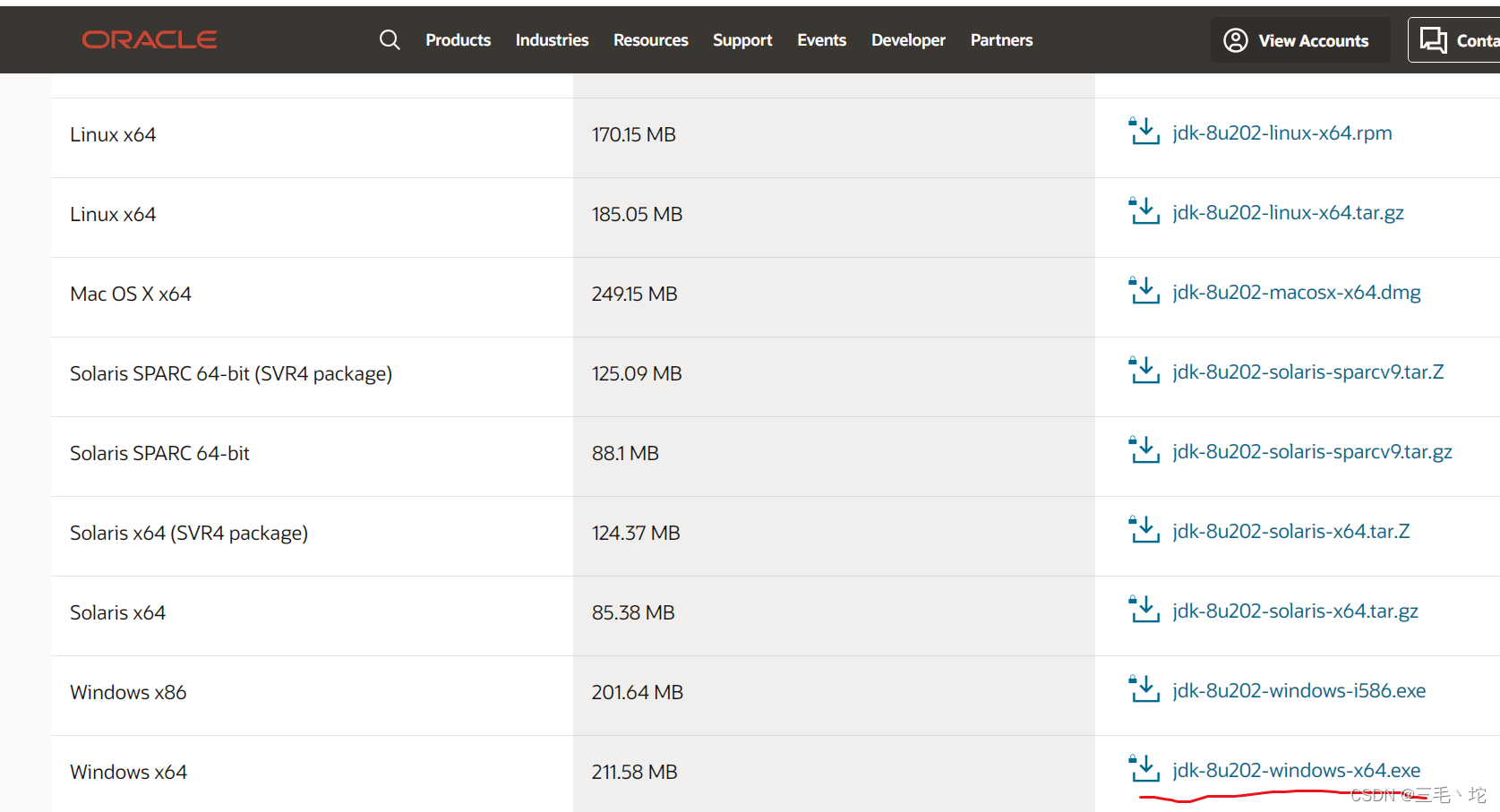Select Solaris x64 (SVR4 package) text
This screenshot has width=1500, height=812.
tap(189, 533)
